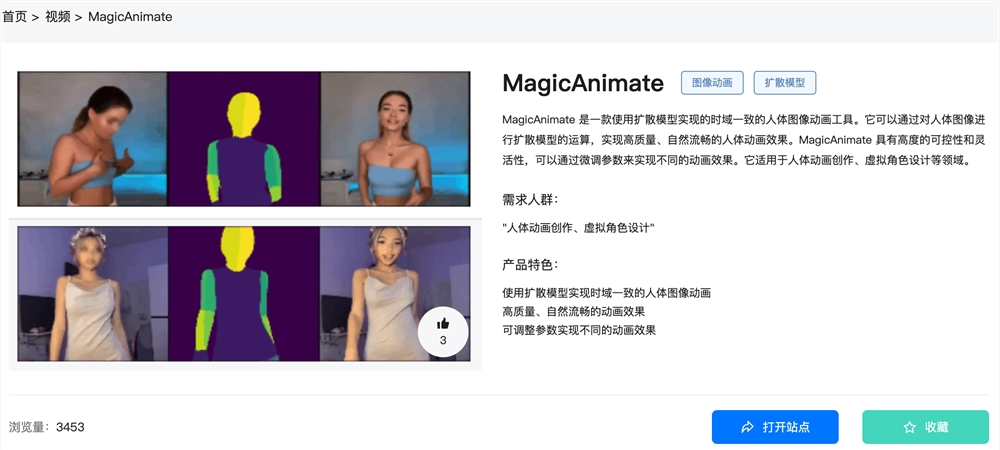The image size is (1000, 450).
Task: Select the 扩散模型 tag
Action: [x=784, y=83]
